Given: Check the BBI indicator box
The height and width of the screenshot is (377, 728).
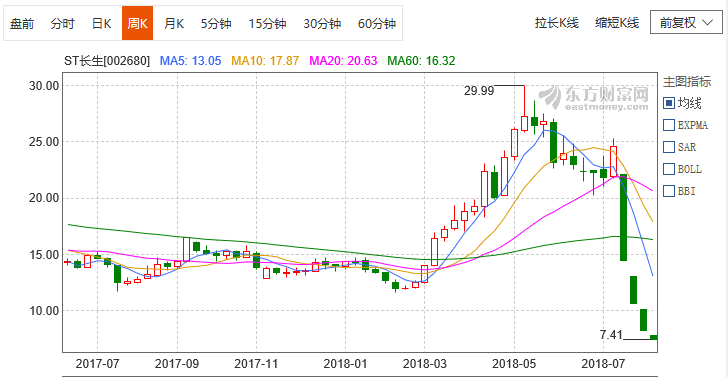Looking at the screenshot, I should coord(669,191).
